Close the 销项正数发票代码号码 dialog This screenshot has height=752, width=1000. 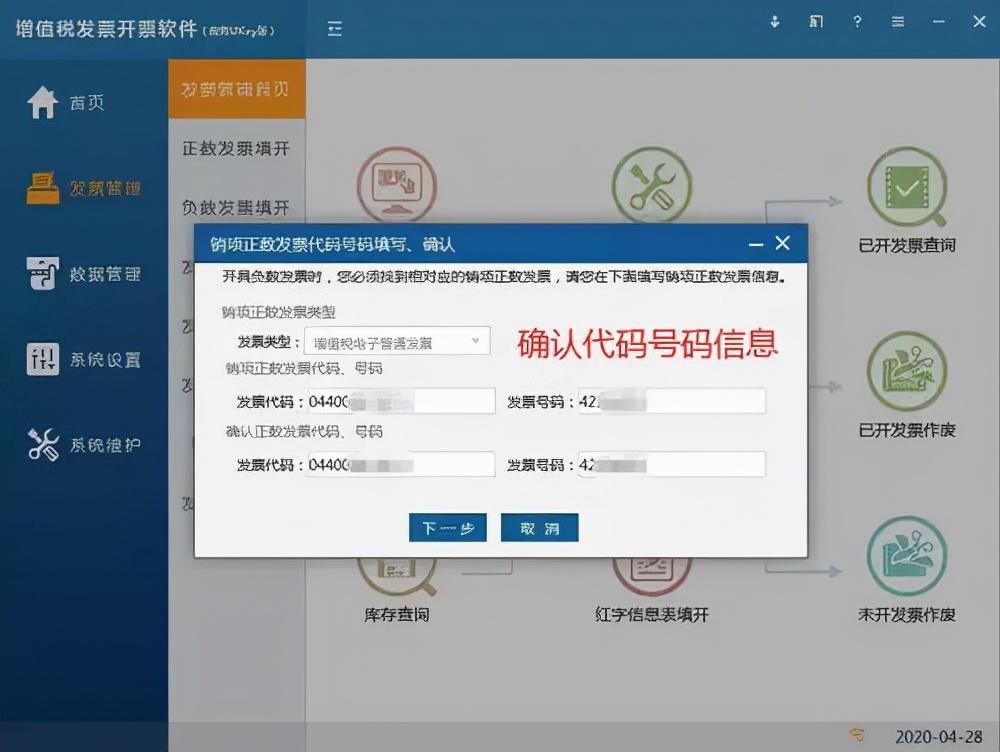[783, 243]
